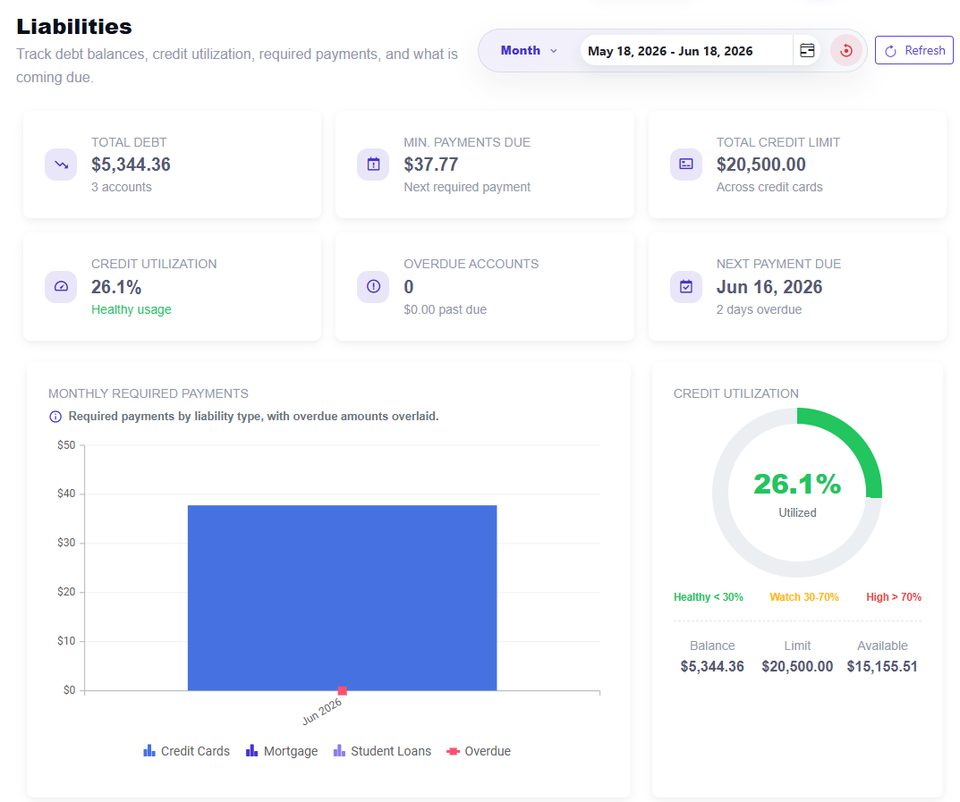Click the Refresh button
This screenshot has height=802, width=960.
pyautogui.click(x=914, y=50)
